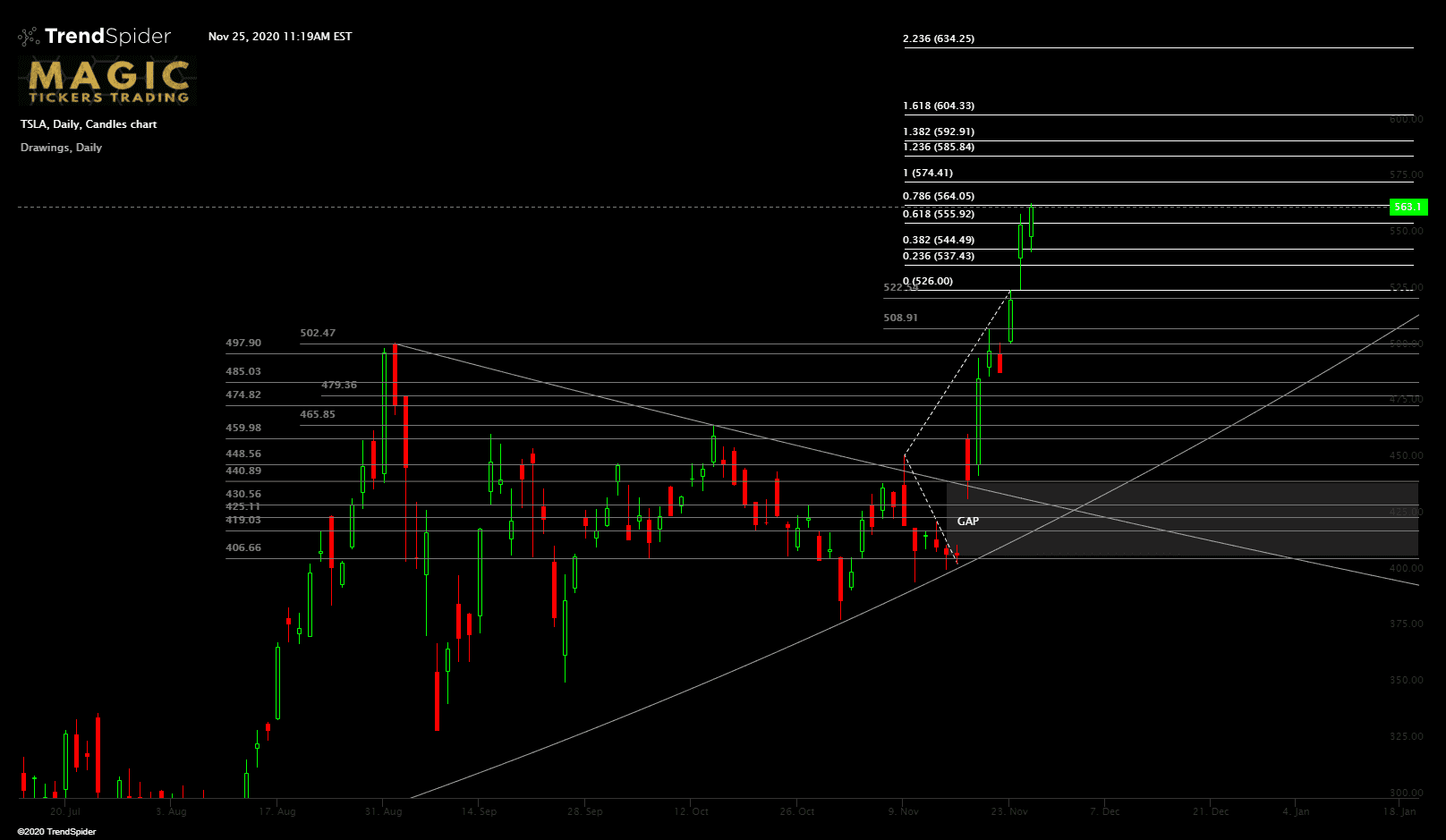Click the TrendSpider spider logo icon
The width and height of the screenshot is (1446, 840).
click(28, 36)
